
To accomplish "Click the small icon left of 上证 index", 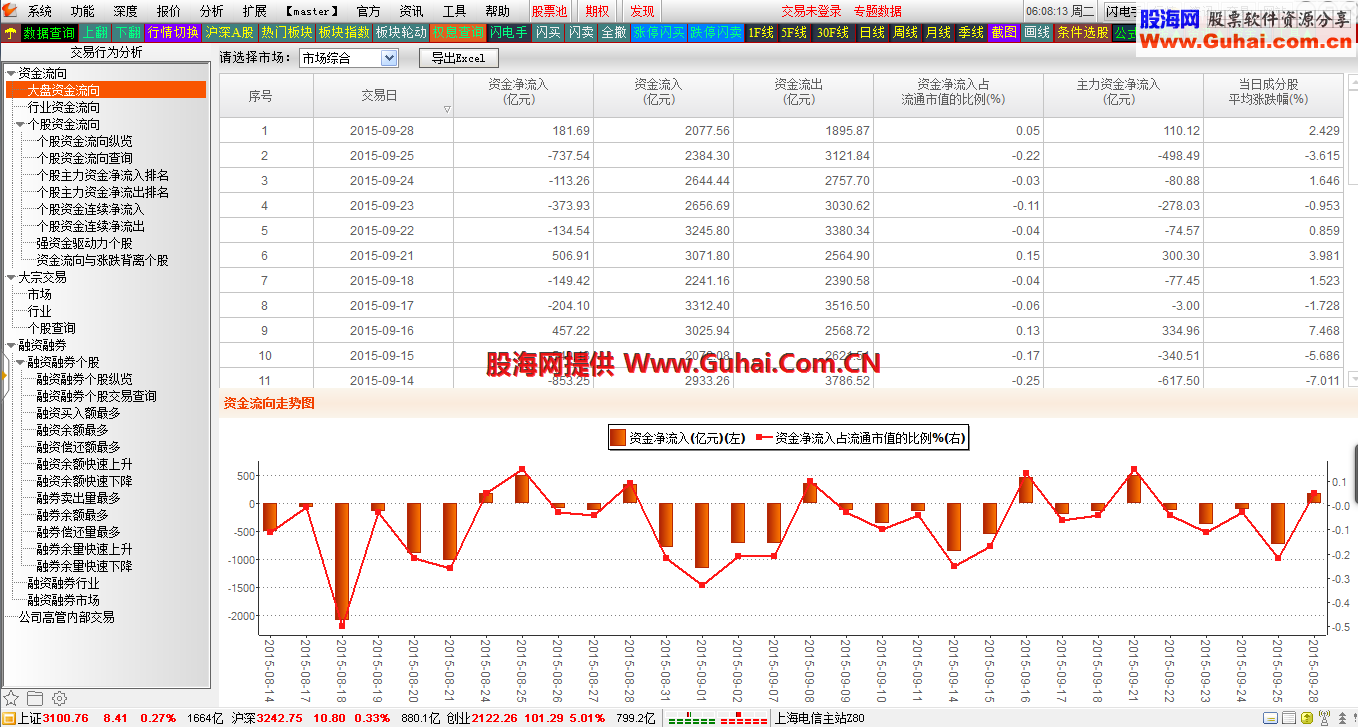I will 8,717.
